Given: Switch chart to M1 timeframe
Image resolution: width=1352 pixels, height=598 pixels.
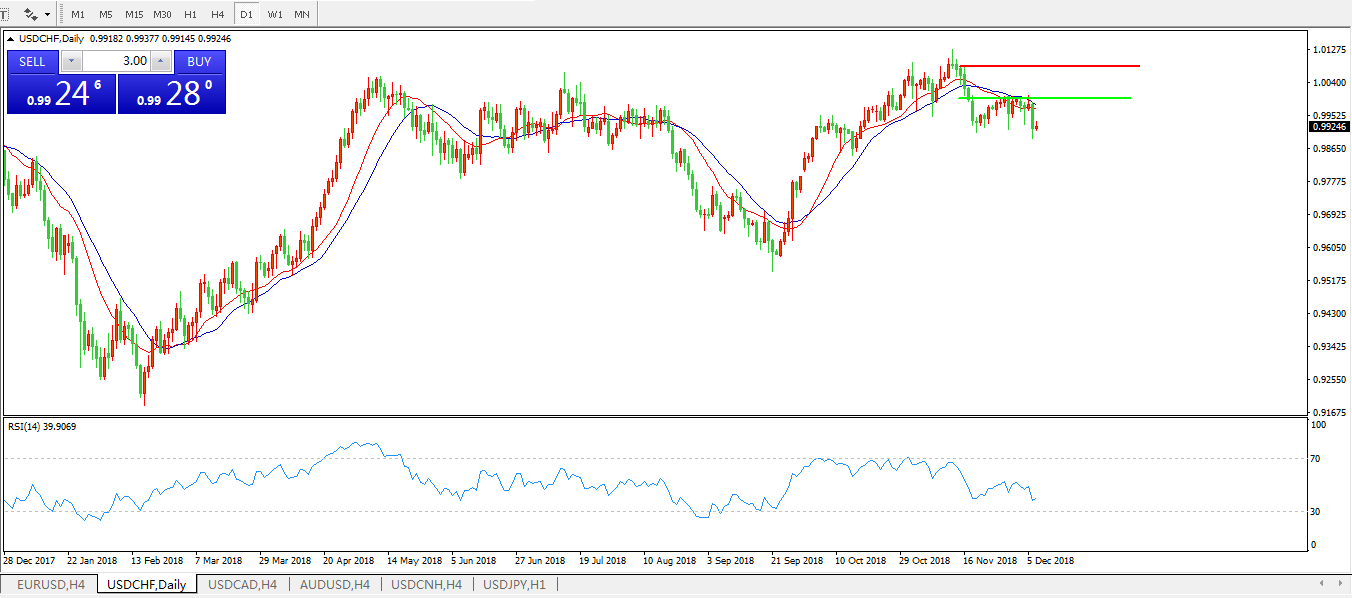Looking at the screenshot, I should click(x=78, y=15).
